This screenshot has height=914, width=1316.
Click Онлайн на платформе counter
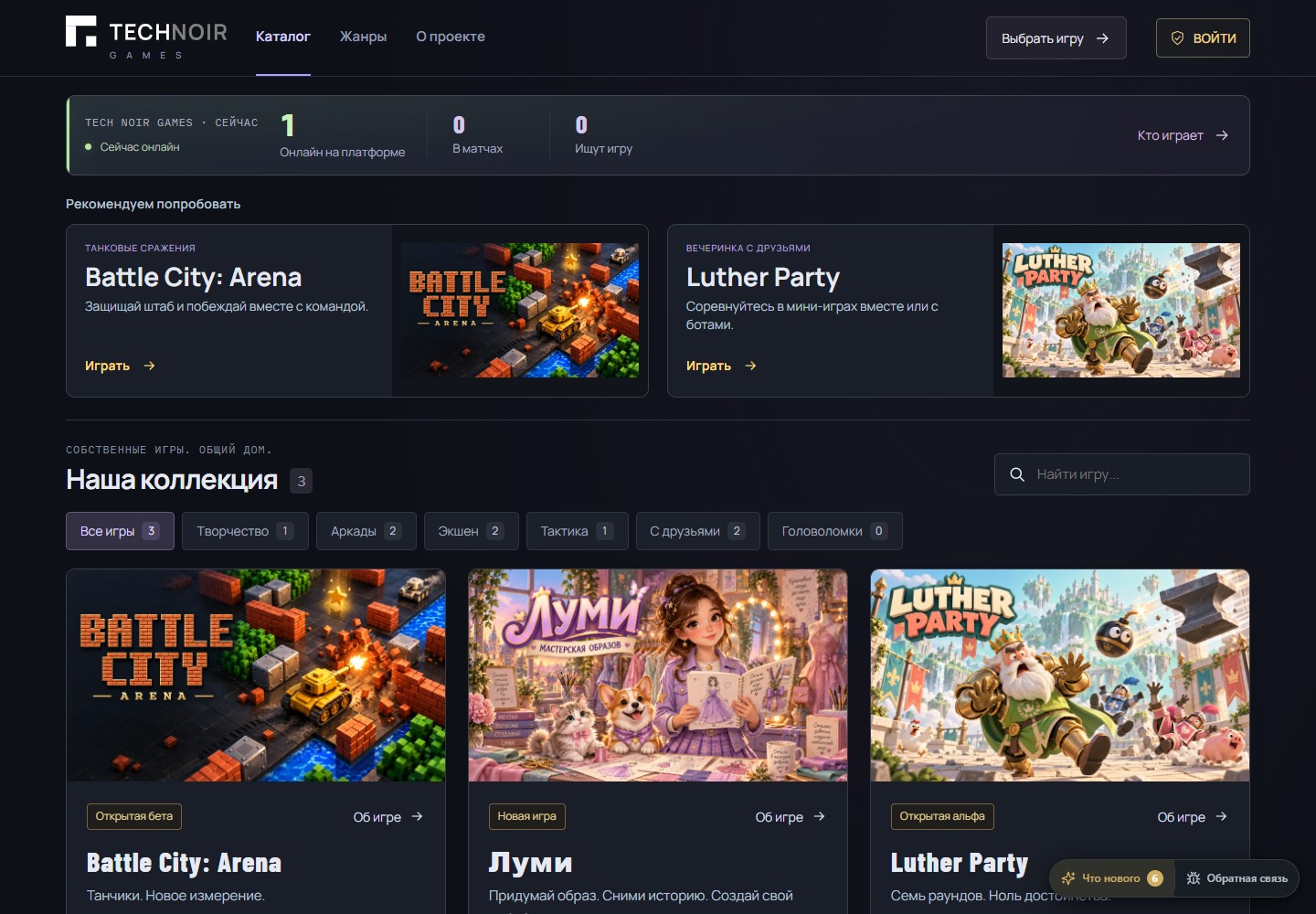[x=342, y=135]
